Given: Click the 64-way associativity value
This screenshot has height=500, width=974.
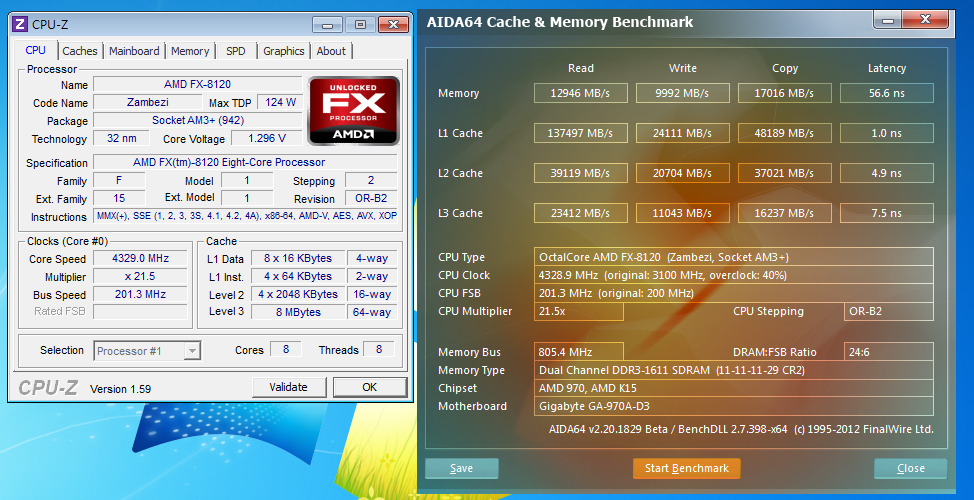Looking at the screenshot, I should (371, 312).
